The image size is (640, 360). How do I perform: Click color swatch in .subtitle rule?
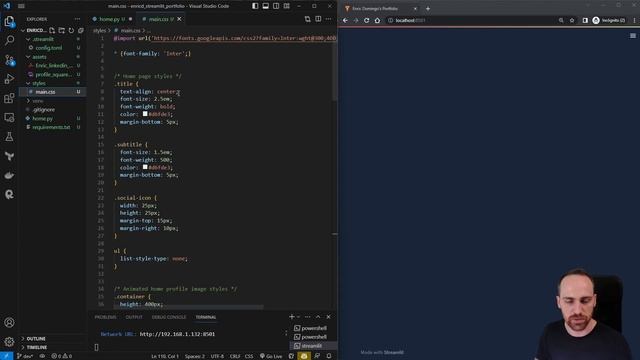pyautogui.click(x=145, y=167)
